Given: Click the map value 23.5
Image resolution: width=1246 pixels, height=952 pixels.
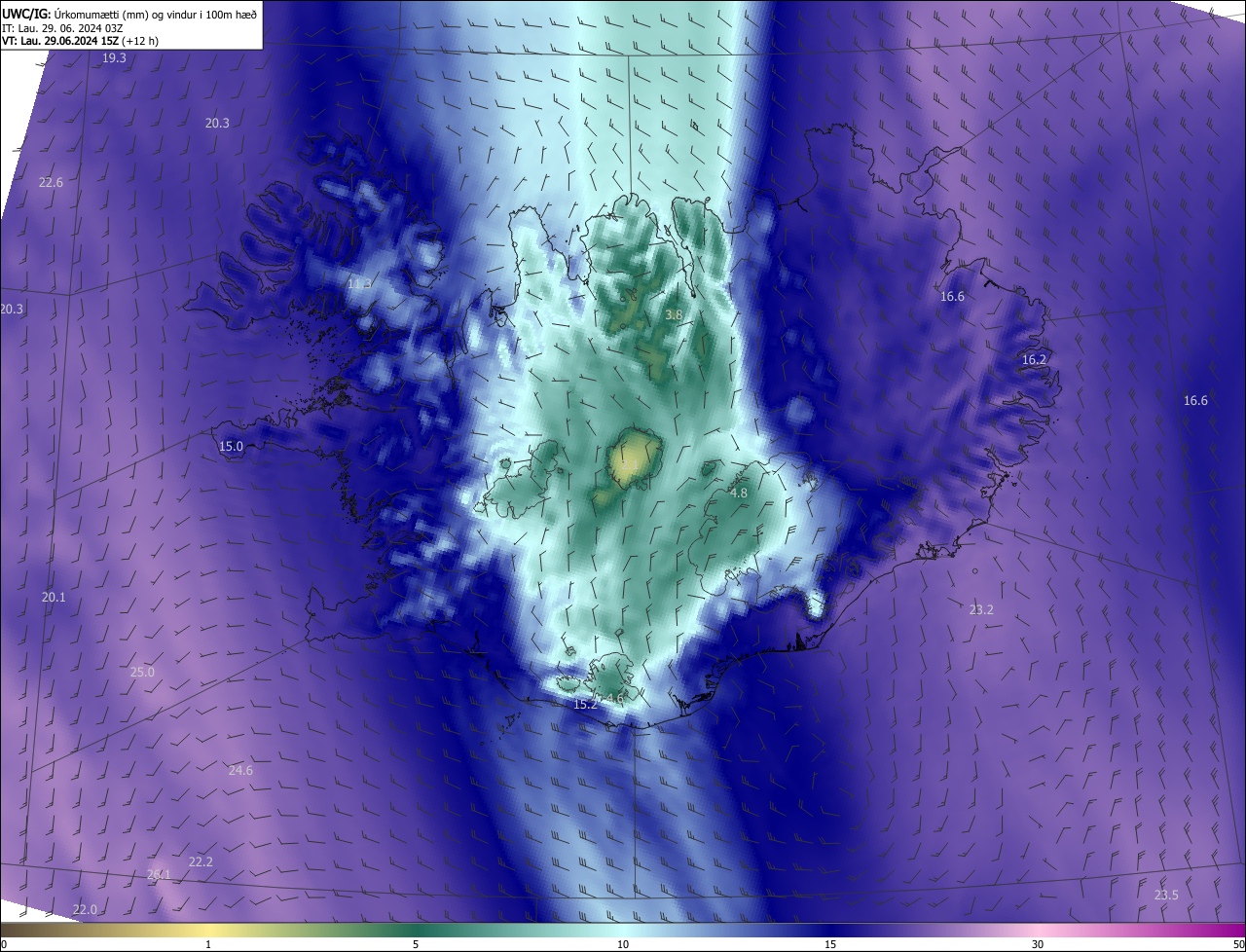Looking at the screenshot, I should click(x=1166, y=896).
